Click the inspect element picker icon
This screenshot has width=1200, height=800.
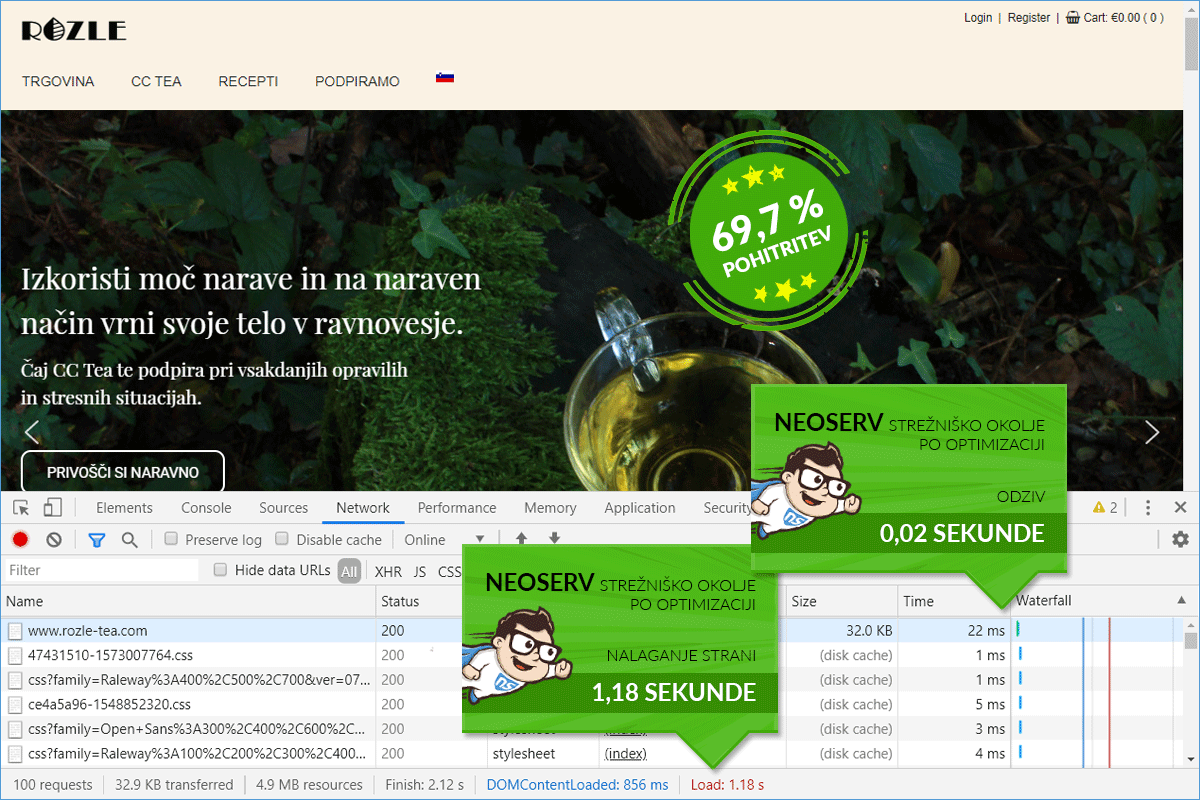21,508
